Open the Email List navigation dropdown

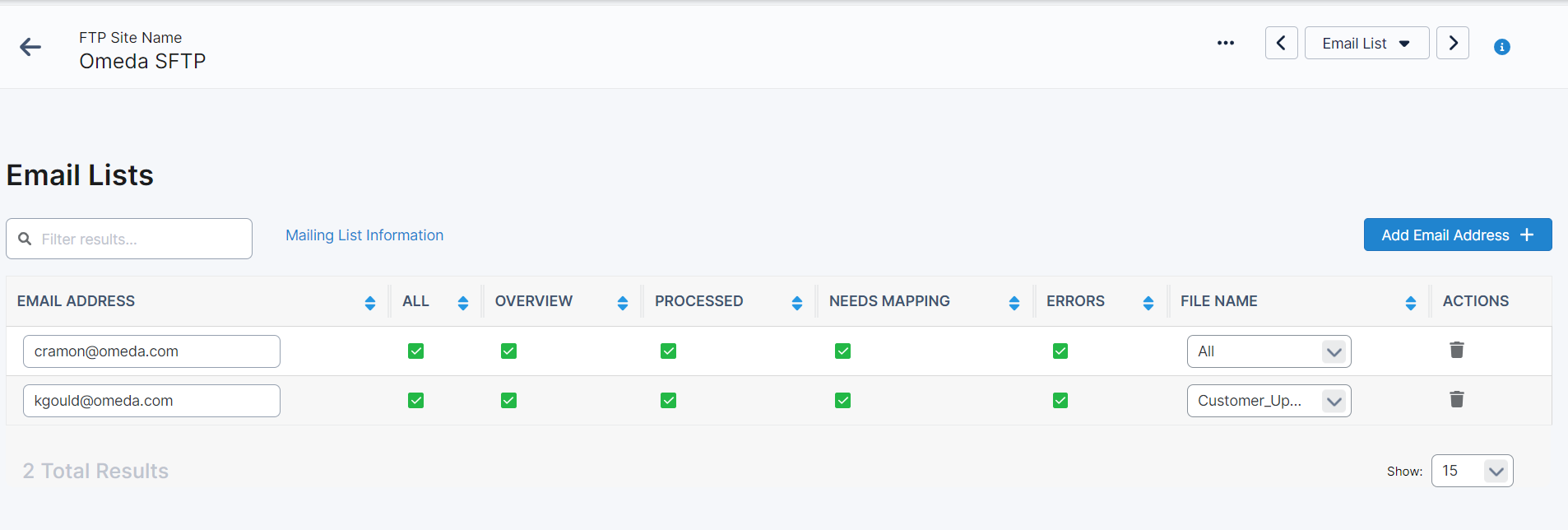(1366, 44)
